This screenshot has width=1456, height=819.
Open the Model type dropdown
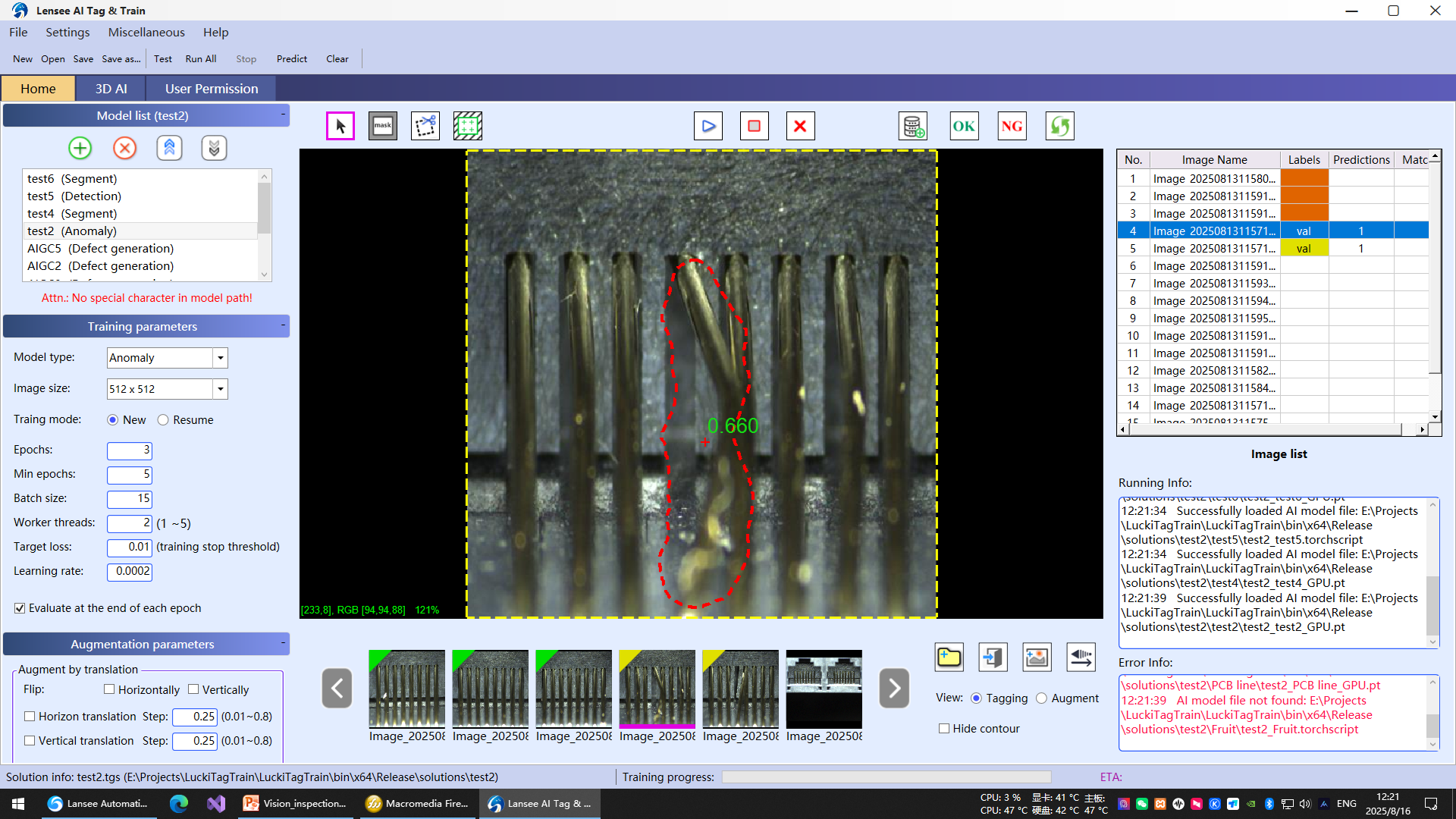coord(220,358)
